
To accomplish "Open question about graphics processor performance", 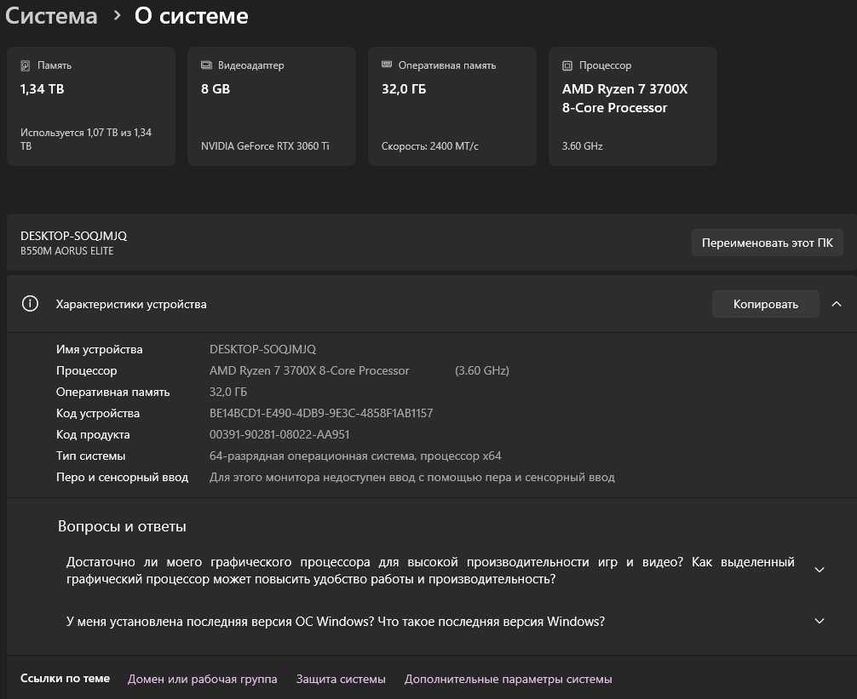I will (430, 570).
